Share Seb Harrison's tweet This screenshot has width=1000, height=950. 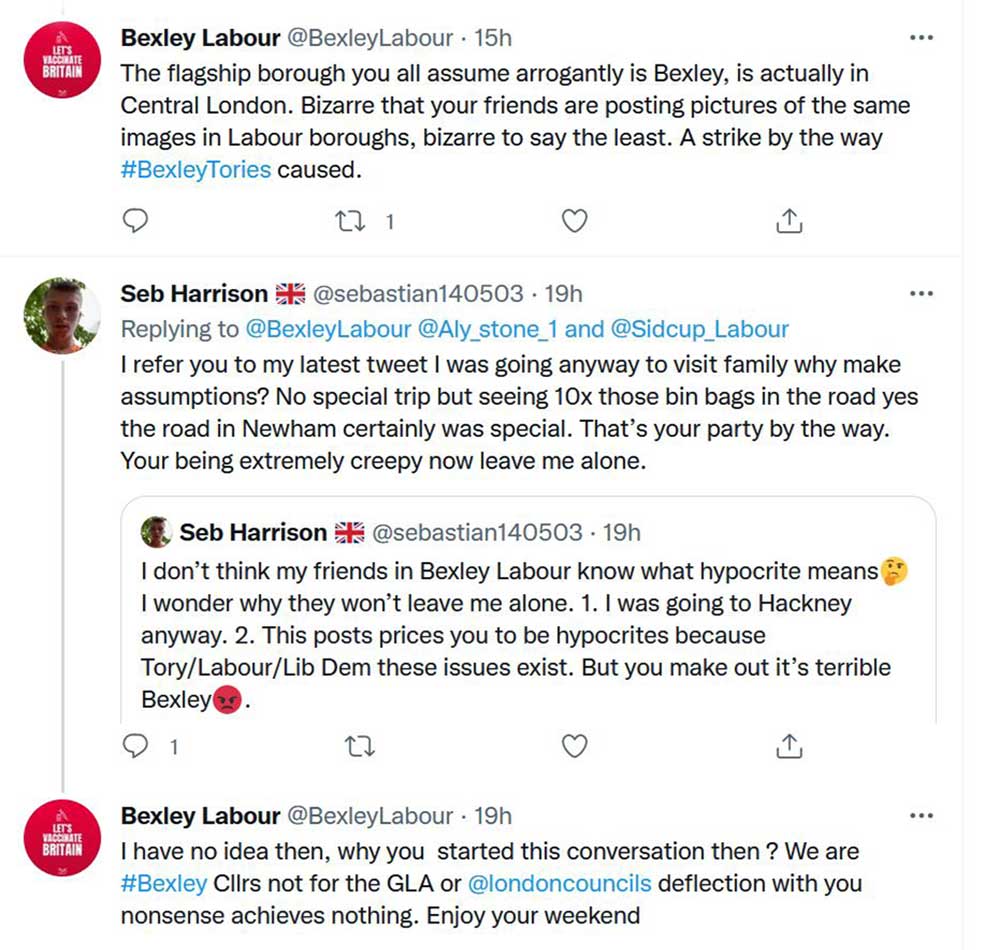790,745
